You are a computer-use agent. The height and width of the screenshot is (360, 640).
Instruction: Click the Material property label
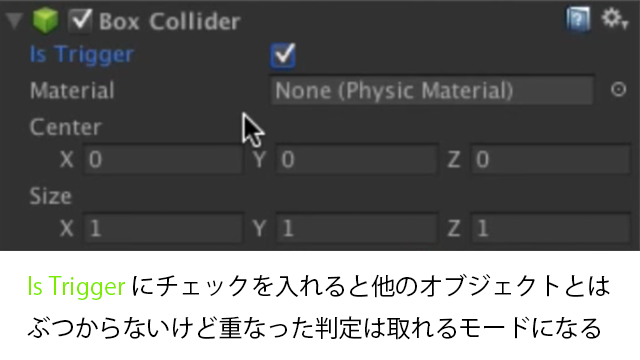(x=72, y=91)
